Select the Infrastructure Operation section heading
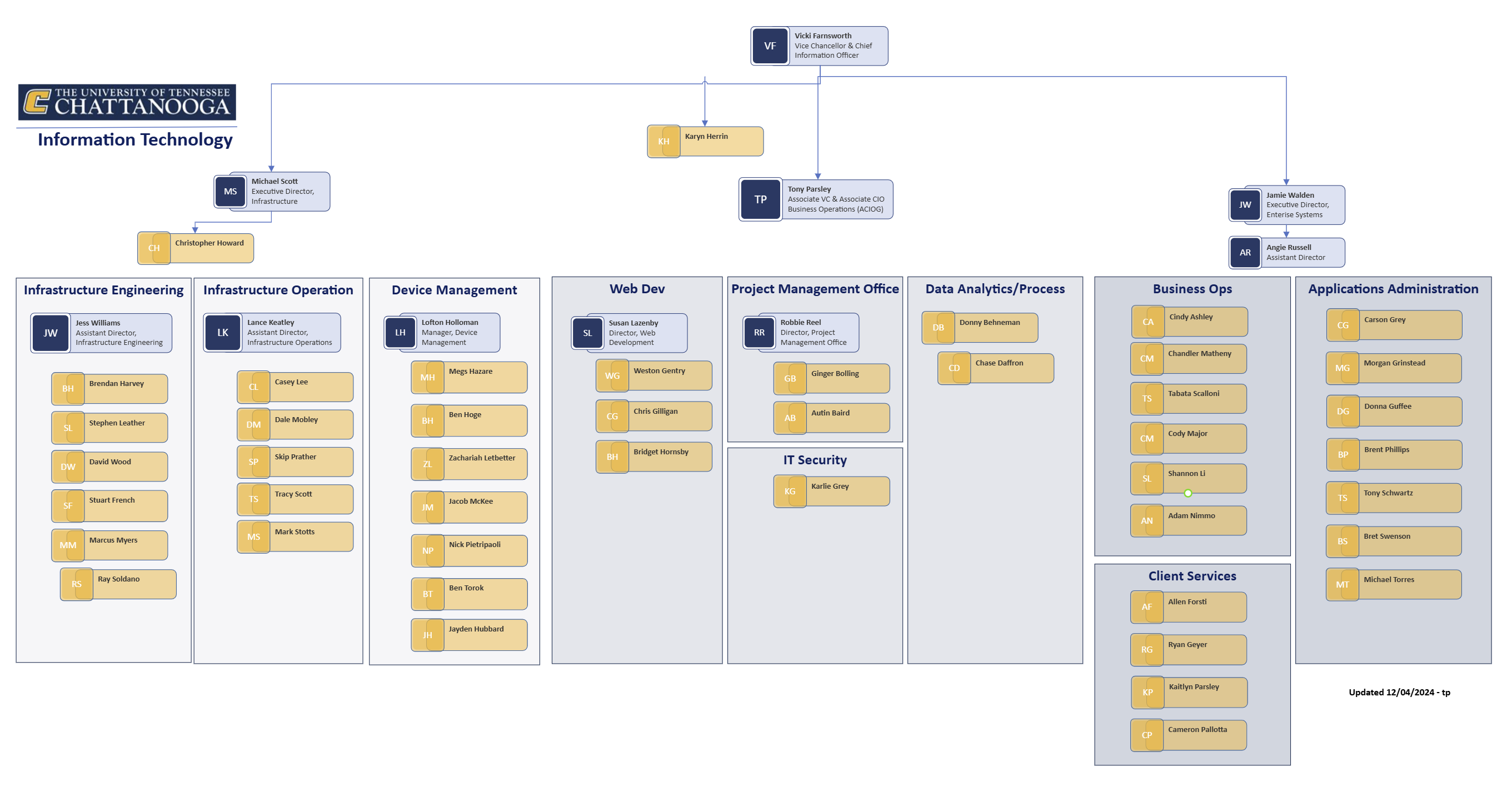Image resolution: width=1512 pixels, height=787 pixels. point(278,290)
